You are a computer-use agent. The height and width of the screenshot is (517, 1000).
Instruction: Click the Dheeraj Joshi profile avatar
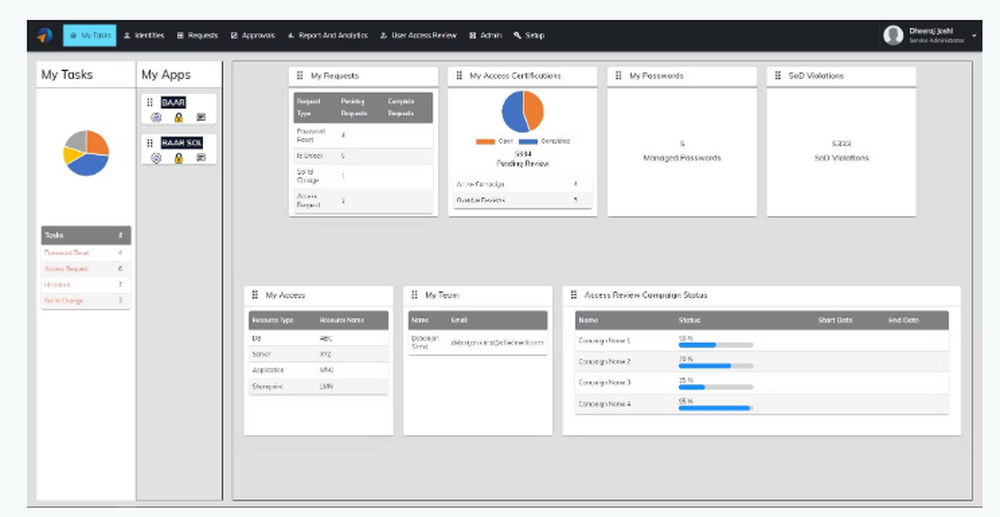click(x=893, y=36)
